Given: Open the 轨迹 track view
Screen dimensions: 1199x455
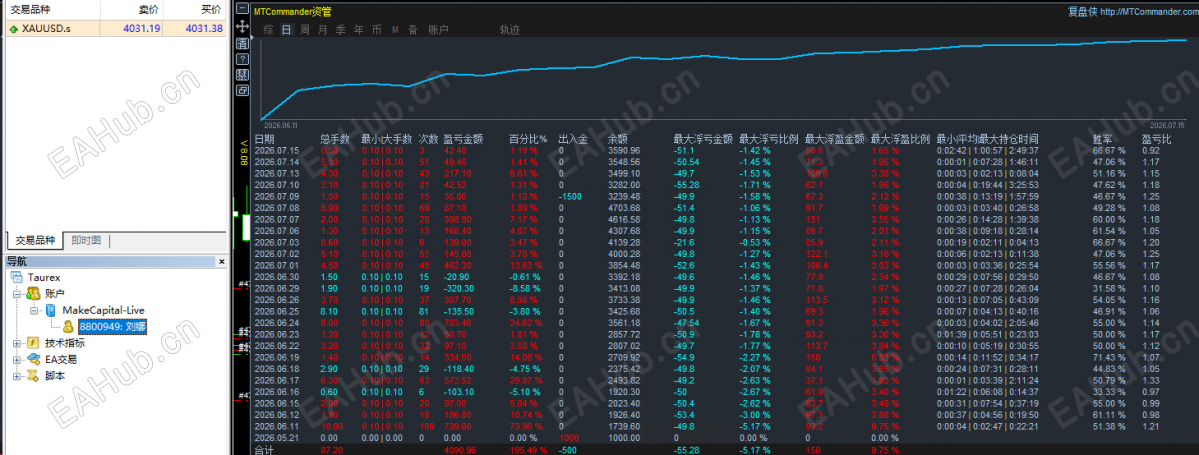Looking at the screenshot, I should point(509,30).
